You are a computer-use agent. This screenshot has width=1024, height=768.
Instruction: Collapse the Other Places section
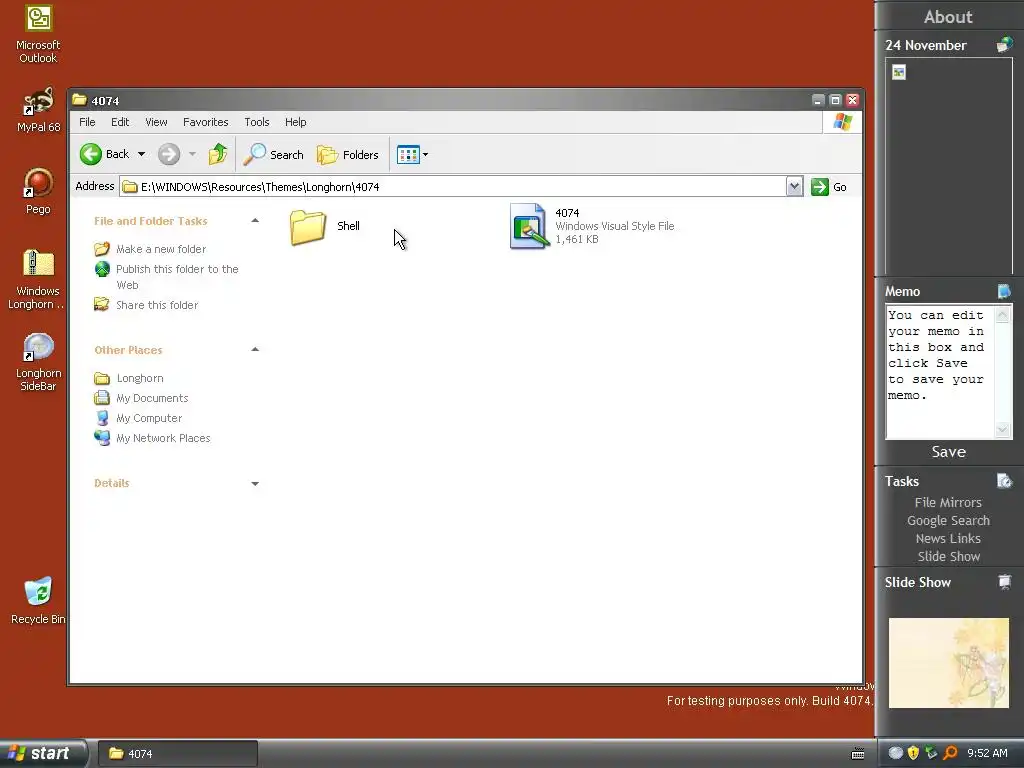coord(255,349)
